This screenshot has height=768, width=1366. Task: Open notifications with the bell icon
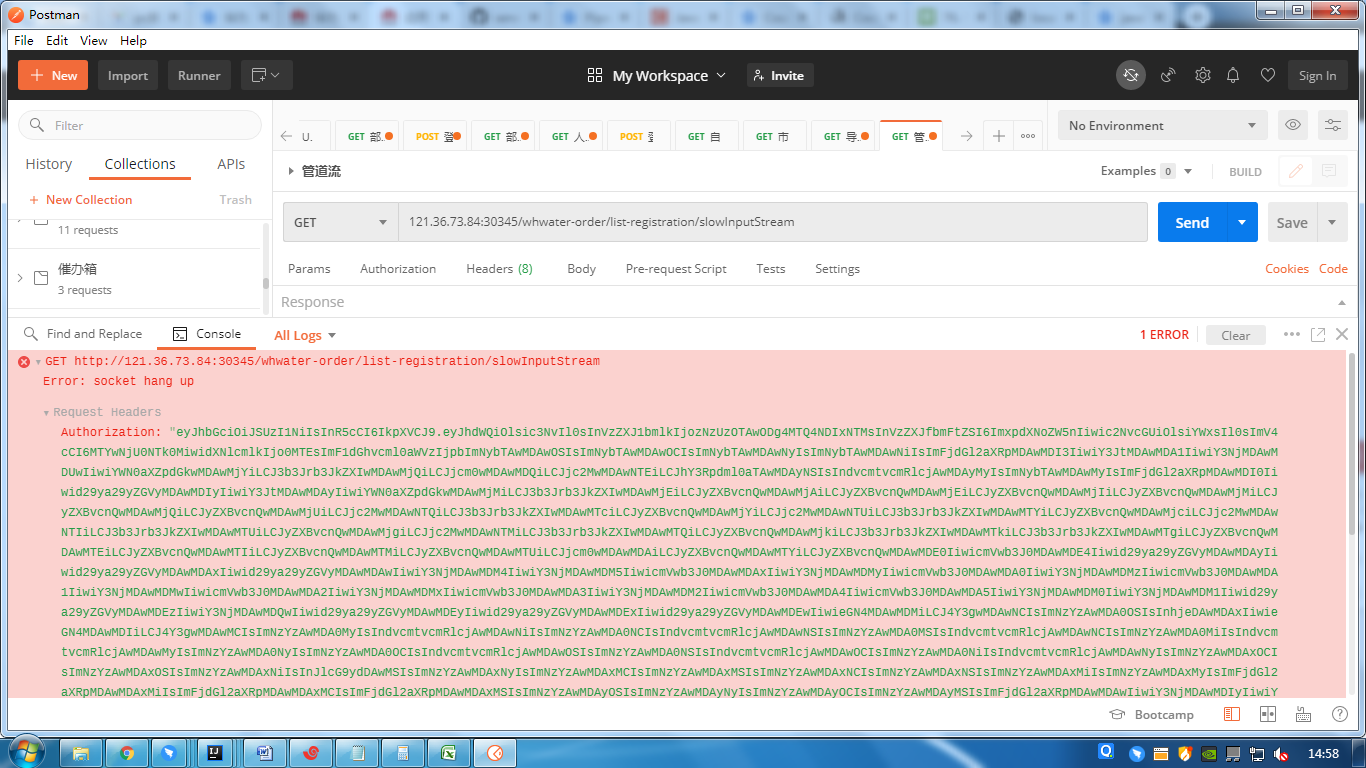(x=1233, y=74)
